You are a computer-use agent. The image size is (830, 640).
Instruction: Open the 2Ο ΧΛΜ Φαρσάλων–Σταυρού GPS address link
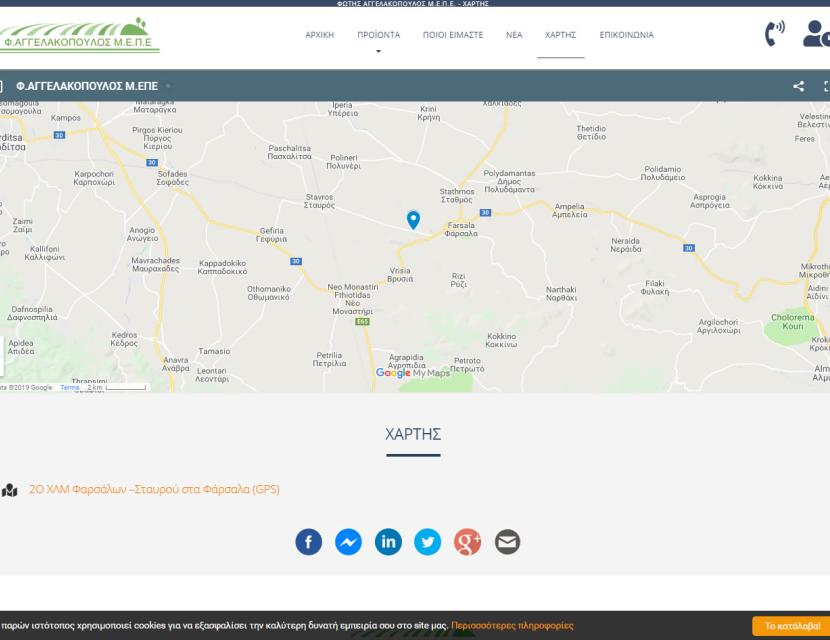(154, 489)
